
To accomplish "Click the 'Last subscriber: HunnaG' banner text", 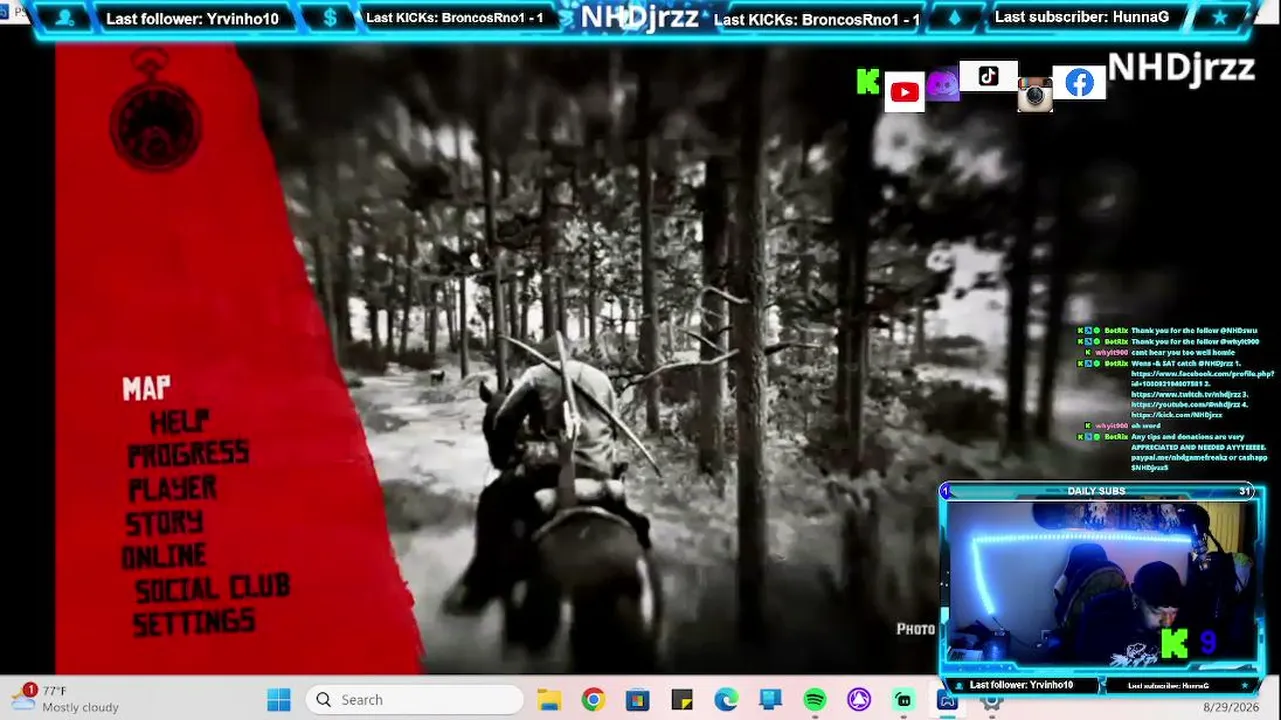I will coord(1082,17).
